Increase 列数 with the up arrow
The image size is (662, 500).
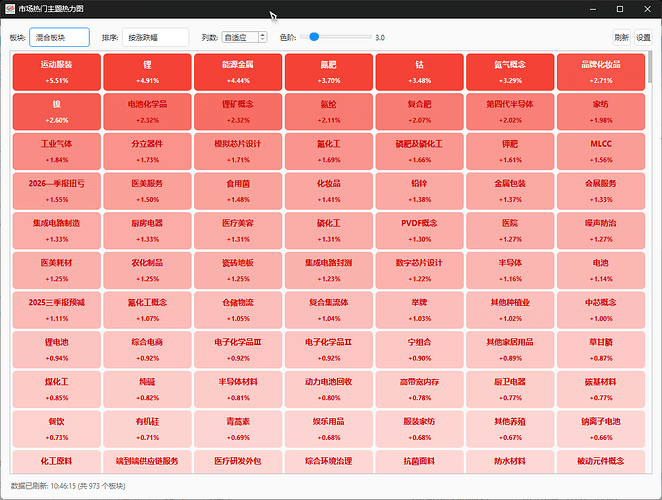263,35
